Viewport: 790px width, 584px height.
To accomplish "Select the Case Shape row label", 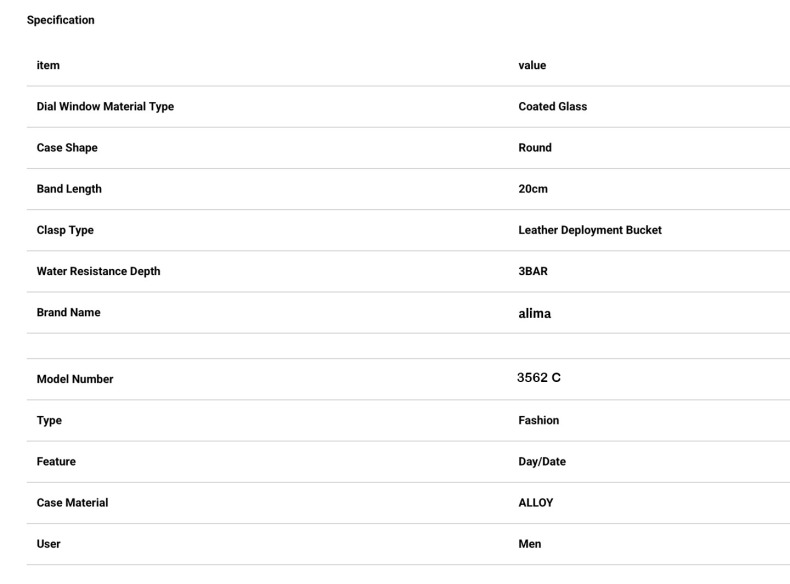I will pos(67,148).
